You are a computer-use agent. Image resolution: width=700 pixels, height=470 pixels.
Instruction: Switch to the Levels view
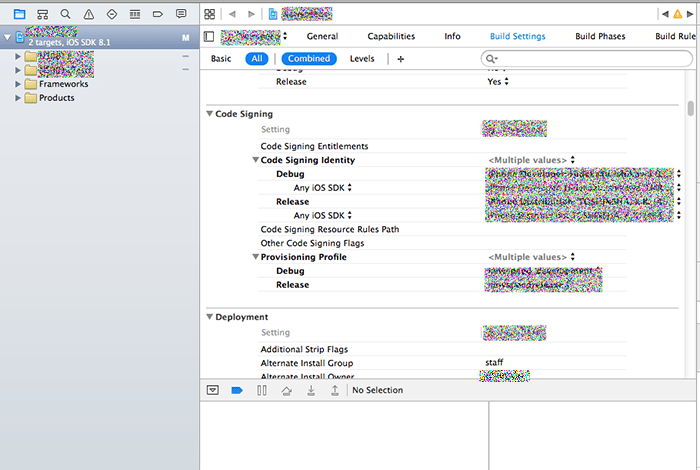[x=362, y=59]
